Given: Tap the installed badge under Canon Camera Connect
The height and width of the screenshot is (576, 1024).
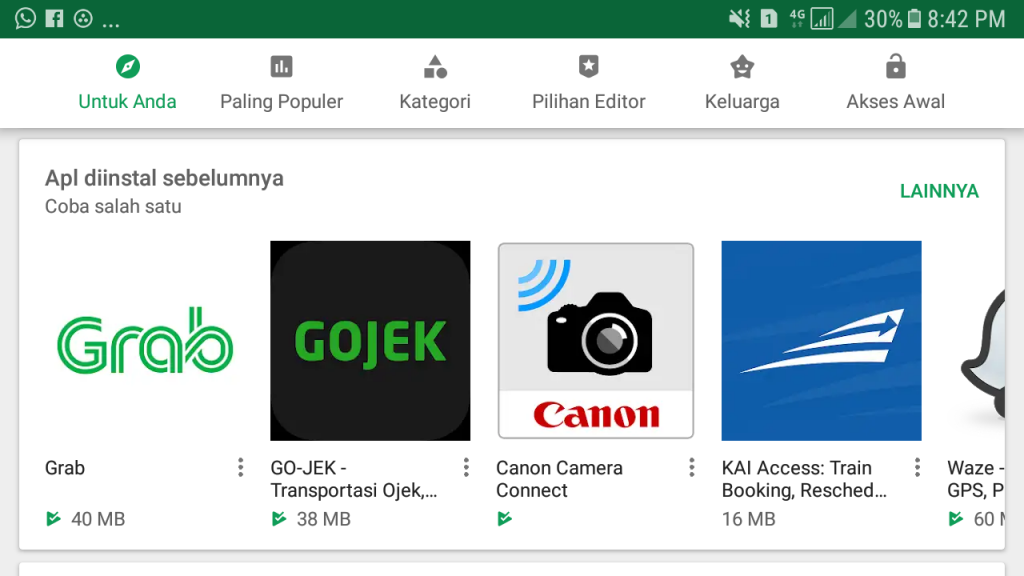Looking at the screenshot, I should (x=504, y=519).
